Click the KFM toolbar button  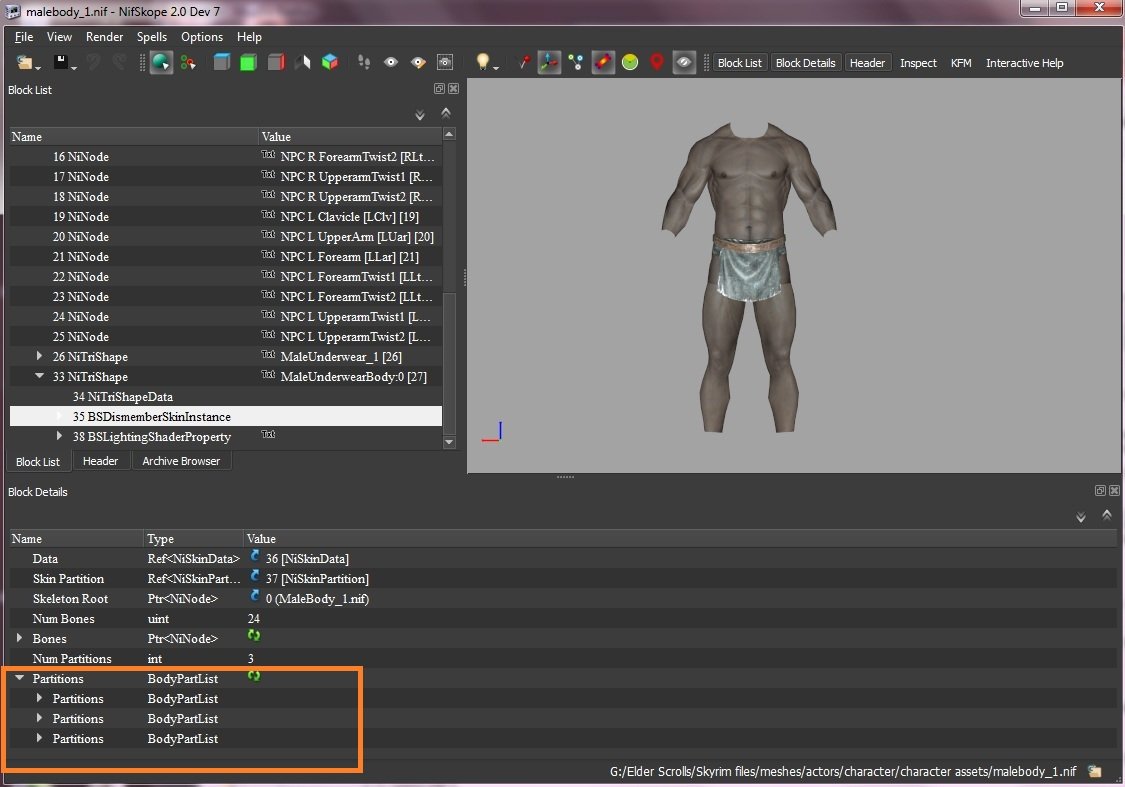961,63
